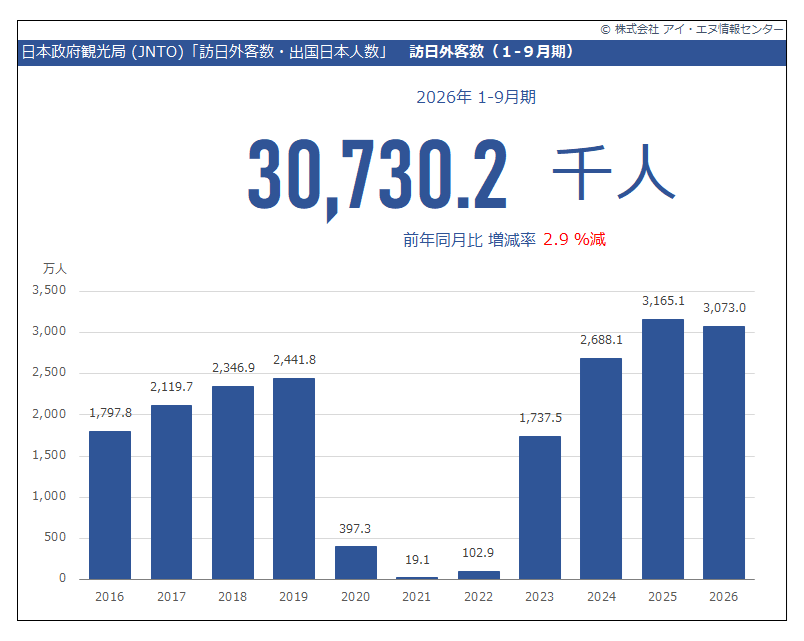Select the 訪日外客数（1-9月期）bold title
The width and height of the screenshot is (804, 641).
[491, 52]
